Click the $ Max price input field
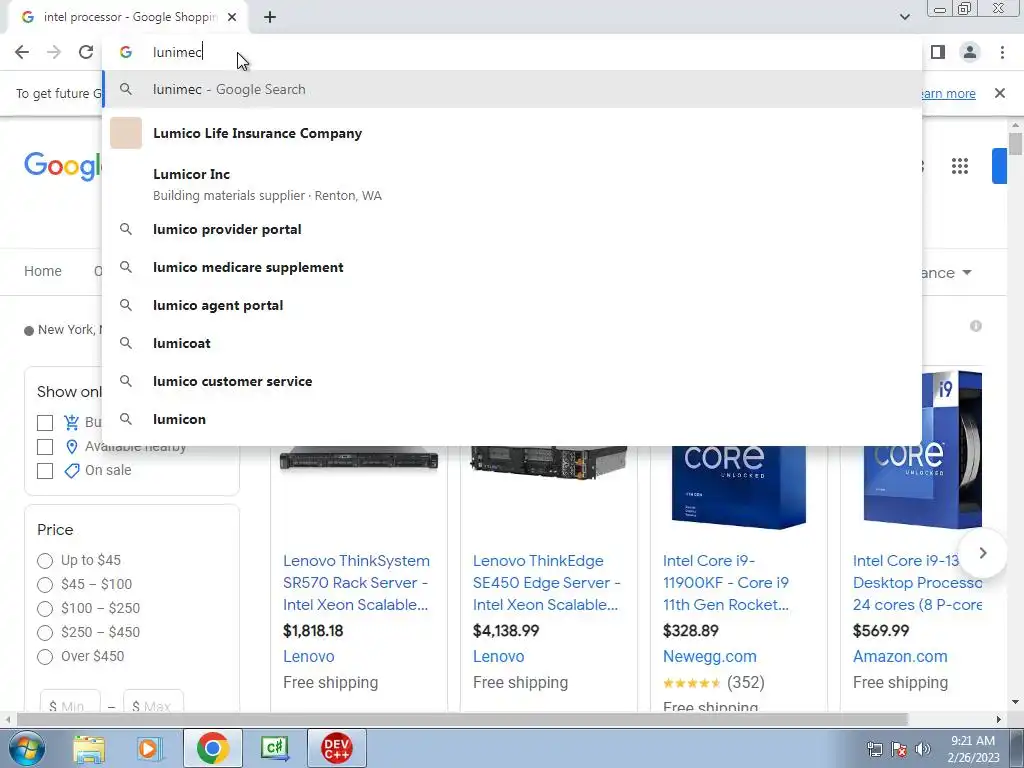 (153, 702)
